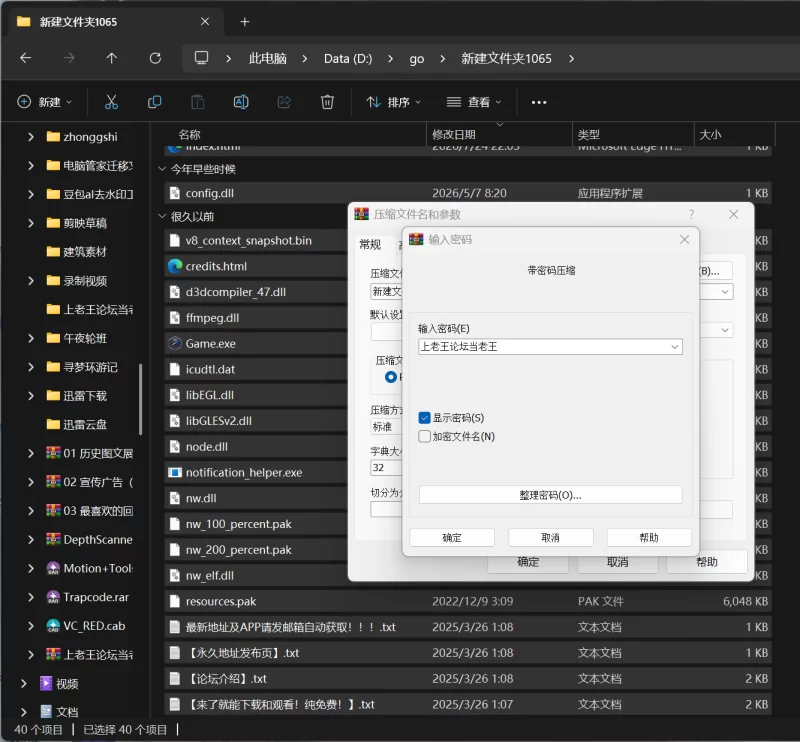The height and width of the screenshot is (742, 800).
Task: Select VC_RED.cab in the sidebar
Action: pos(94,626)
